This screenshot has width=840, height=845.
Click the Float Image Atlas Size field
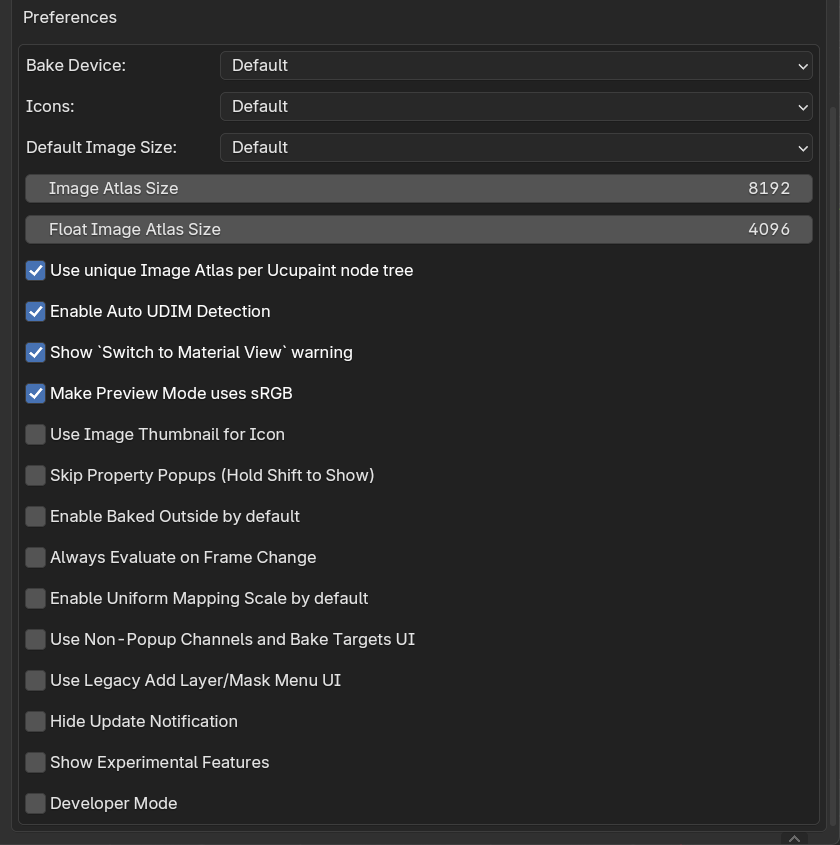(419, 230)
